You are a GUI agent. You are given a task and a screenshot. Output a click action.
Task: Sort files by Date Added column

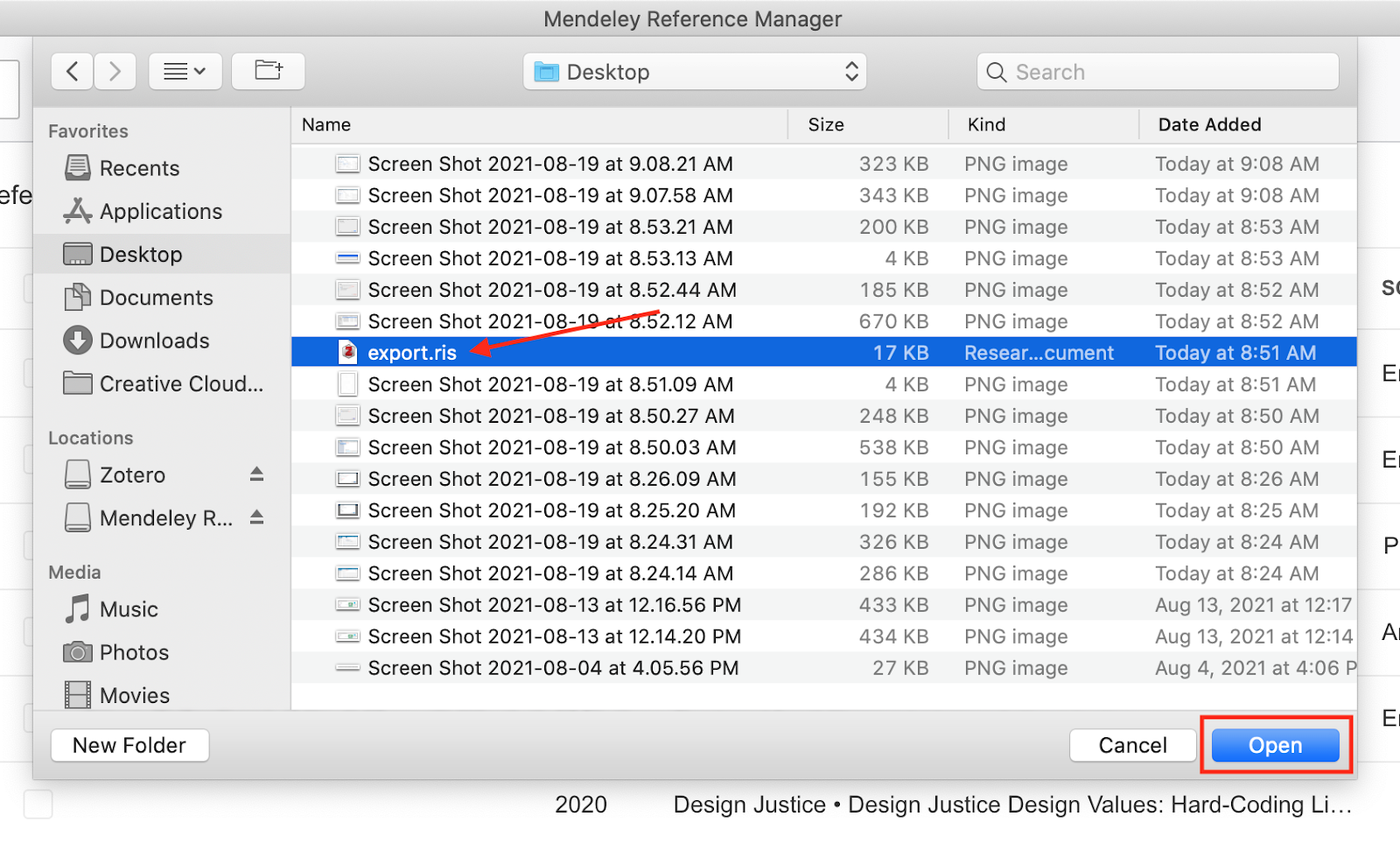pos(1249,125)
